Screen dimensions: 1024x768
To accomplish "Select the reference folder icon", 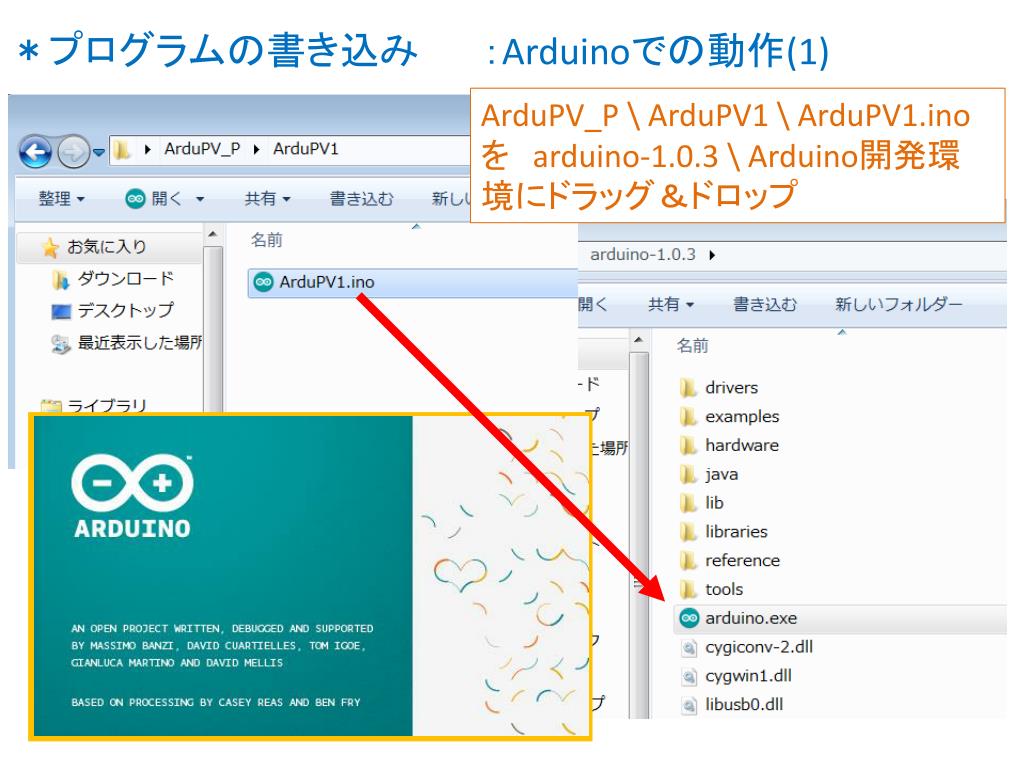I will pos(688,560).
